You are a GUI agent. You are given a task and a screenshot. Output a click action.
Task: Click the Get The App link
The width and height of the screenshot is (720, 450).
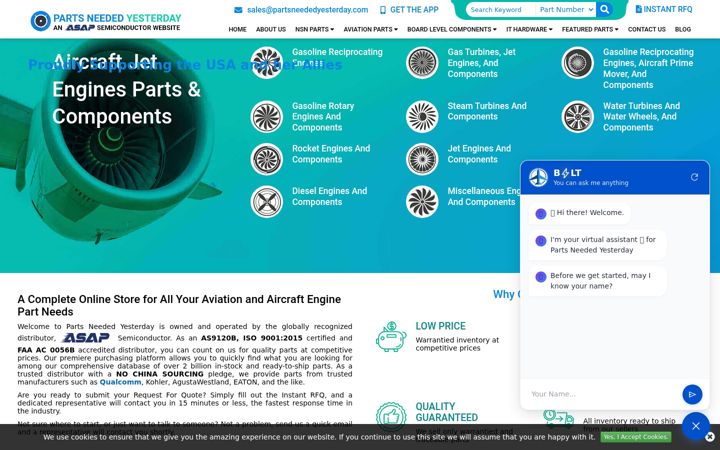pyautogui.click(x=414, y=10)
